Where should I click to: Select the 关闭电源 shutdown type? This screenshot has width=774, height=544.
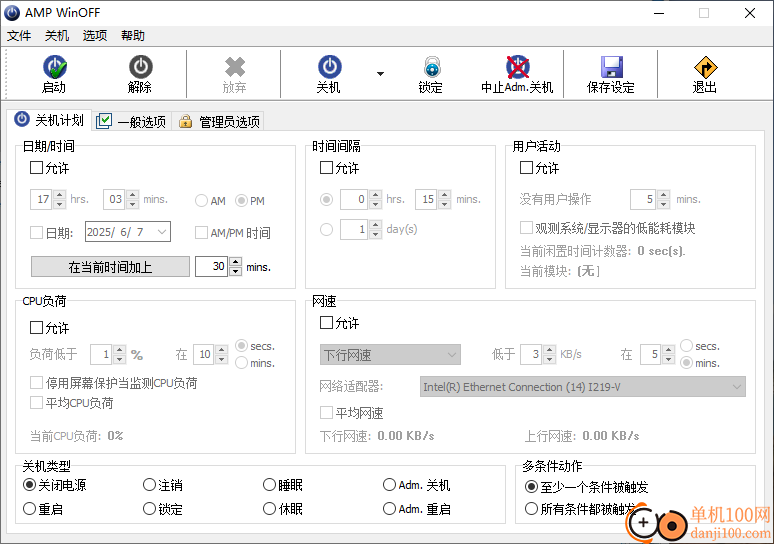coord(30,485)
